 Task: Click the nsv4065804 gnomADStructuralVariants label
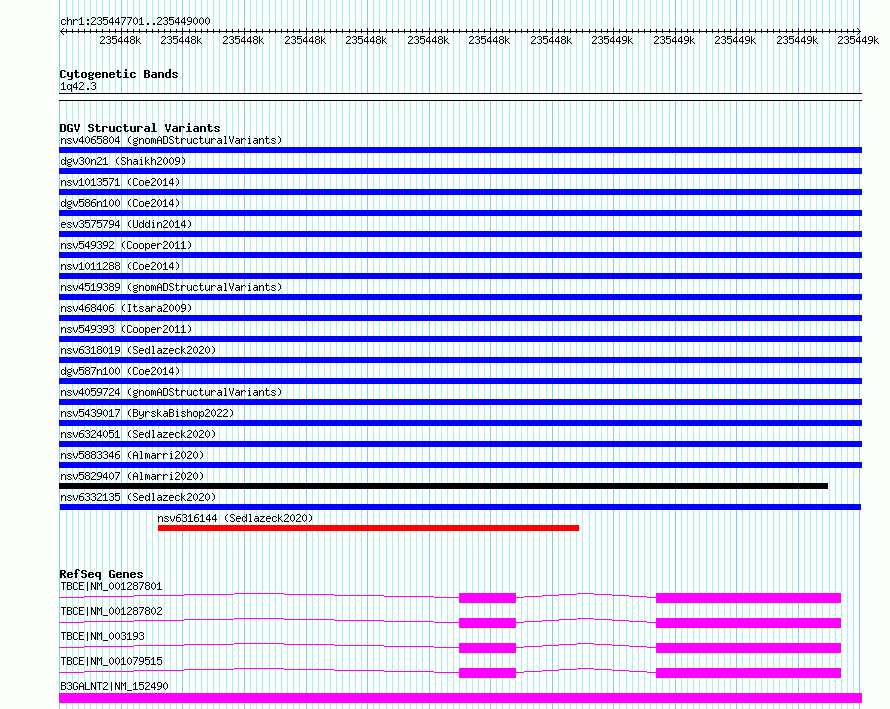171,140
